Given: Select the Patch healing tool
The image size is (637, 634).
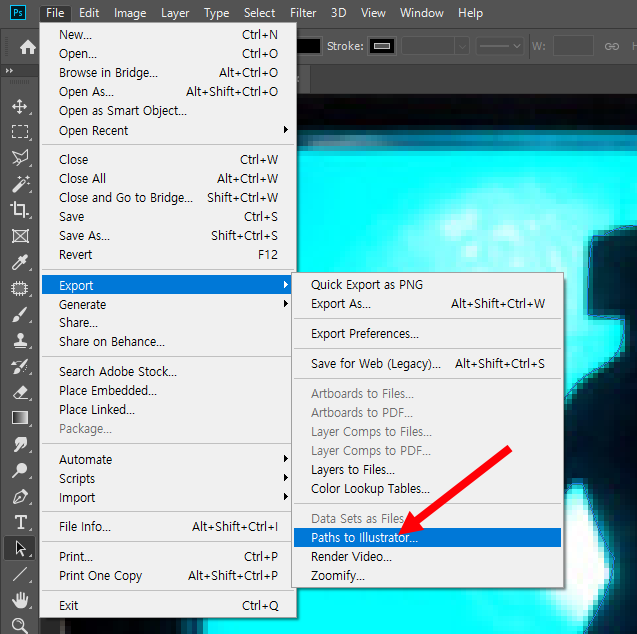Looking at the screenshot, I should click(20, 288).
